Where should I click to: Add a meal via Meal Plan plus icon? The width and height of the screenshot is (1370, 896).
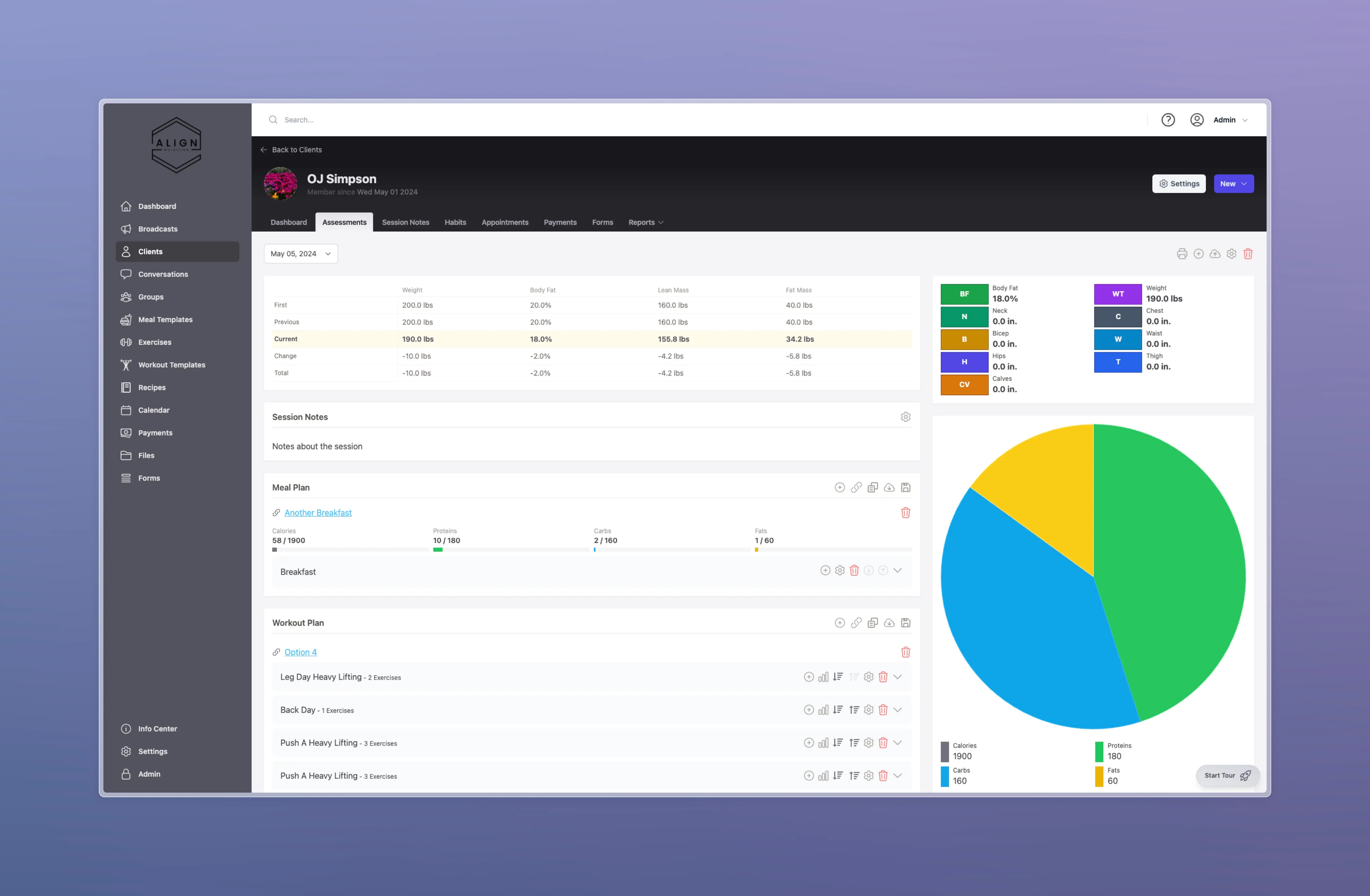840,487
